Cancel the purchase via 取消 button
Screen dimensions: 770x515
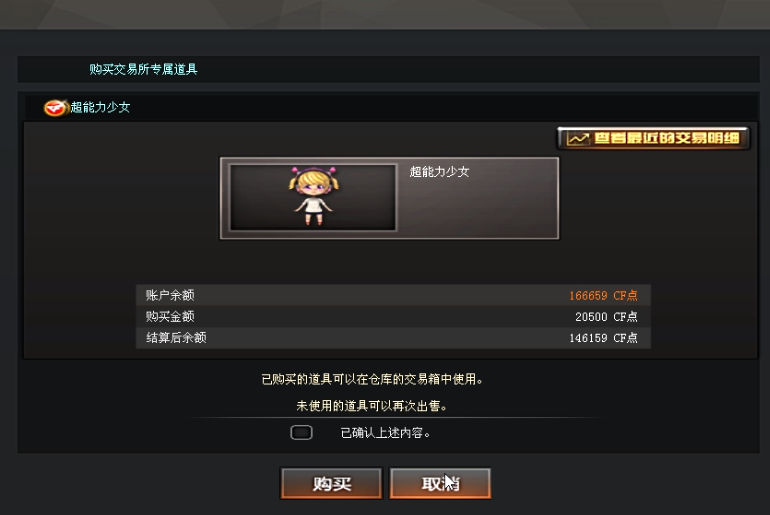[x=440, y=484]
